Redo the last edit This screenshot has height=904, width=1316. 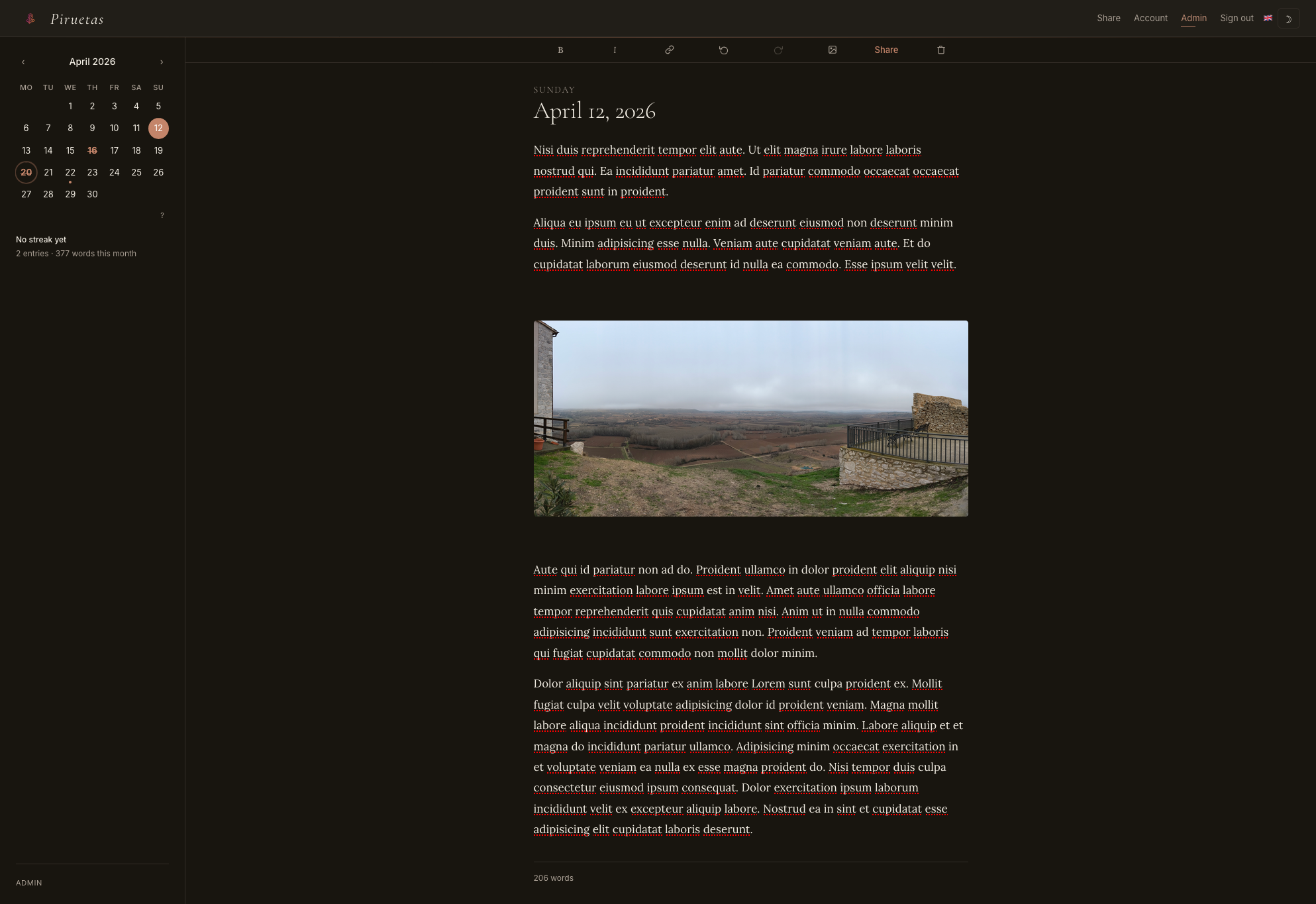778,50
